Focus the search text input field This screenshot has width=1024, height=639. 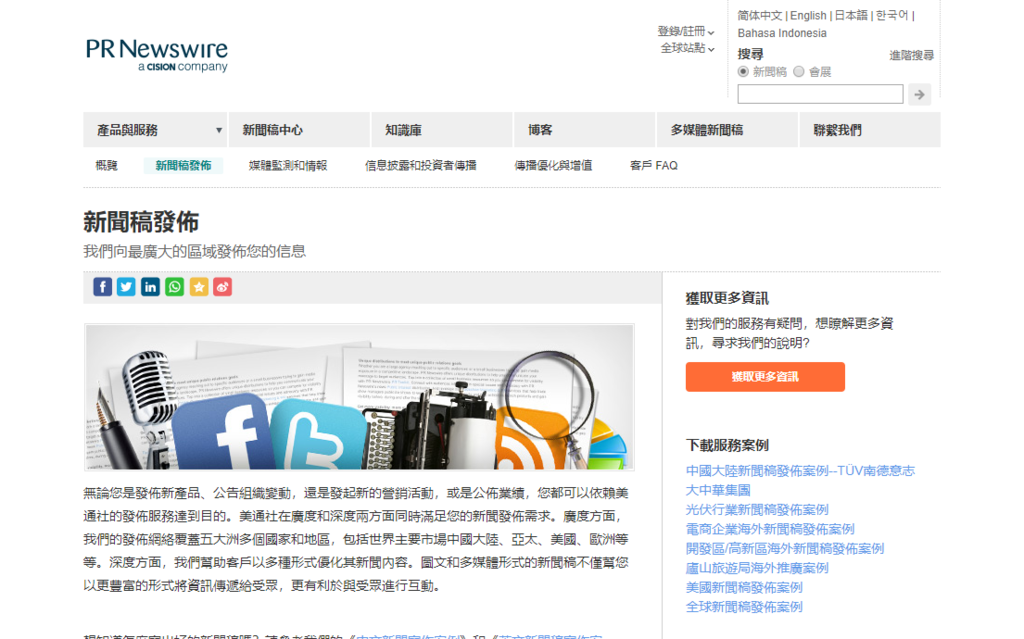coord(820,94)
